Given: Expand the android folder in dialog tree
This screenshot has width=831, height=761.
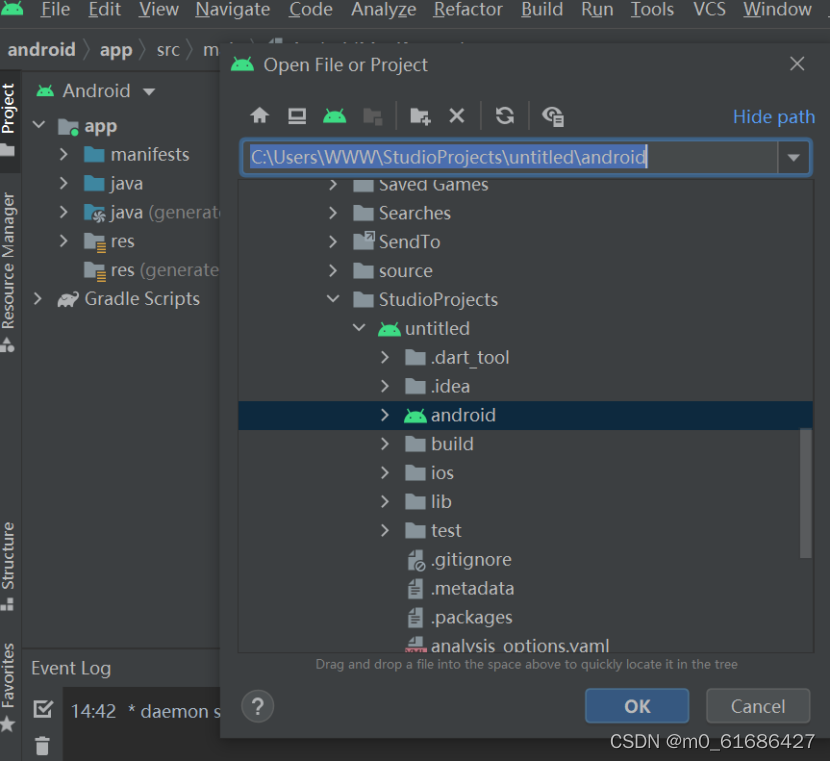Looking at the screenshot, I should point(385,415).
